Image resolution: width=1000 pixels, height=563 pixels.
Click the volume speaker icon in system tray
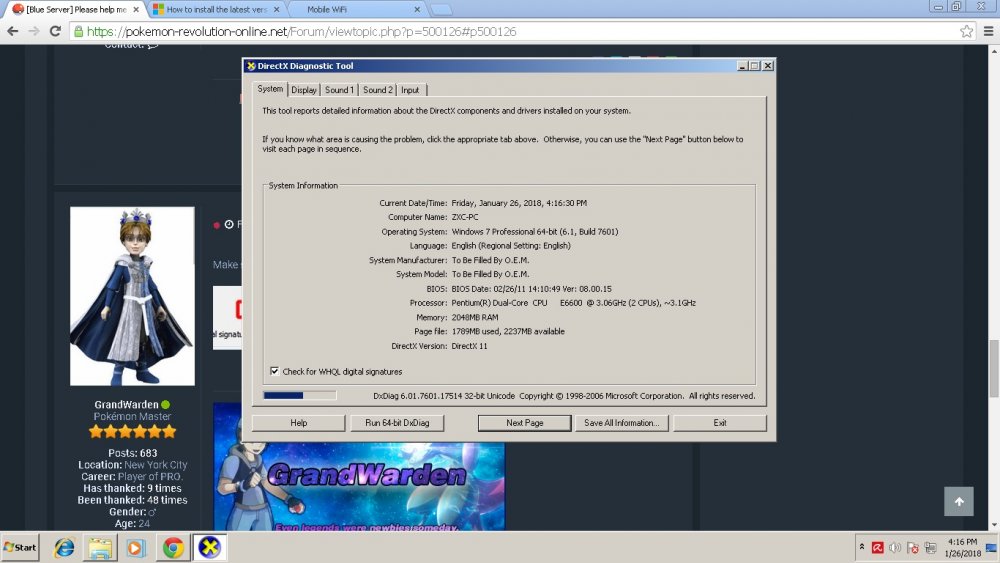click(x=894, y=548)
